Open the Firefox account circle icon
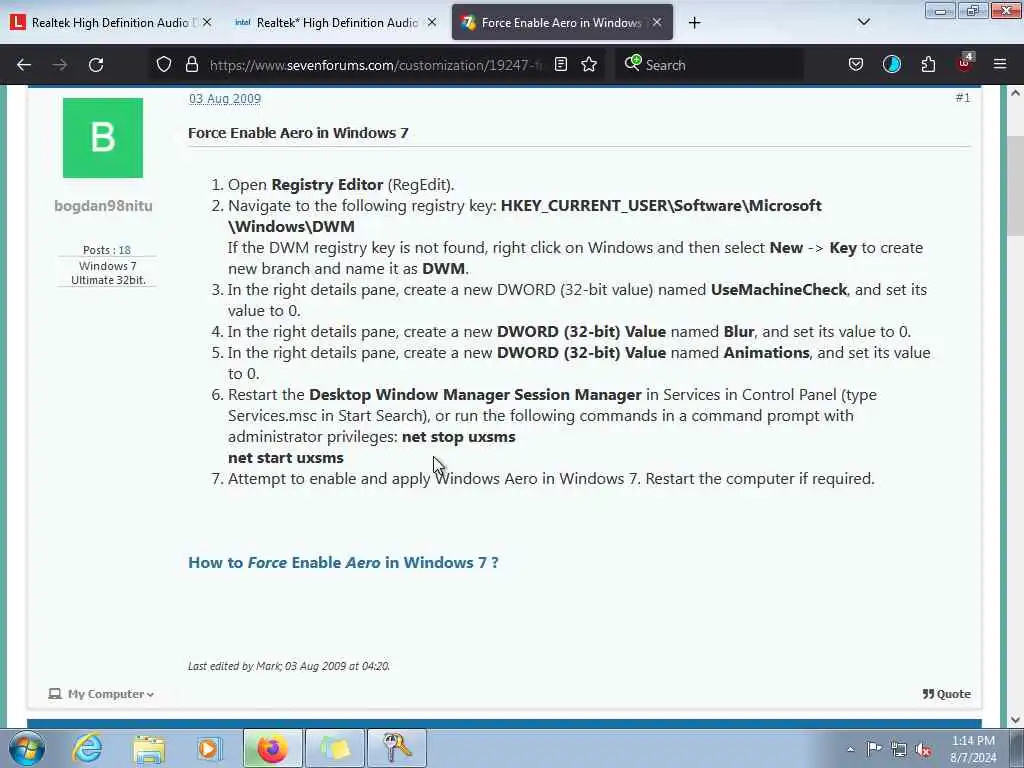 pos(891,64)
